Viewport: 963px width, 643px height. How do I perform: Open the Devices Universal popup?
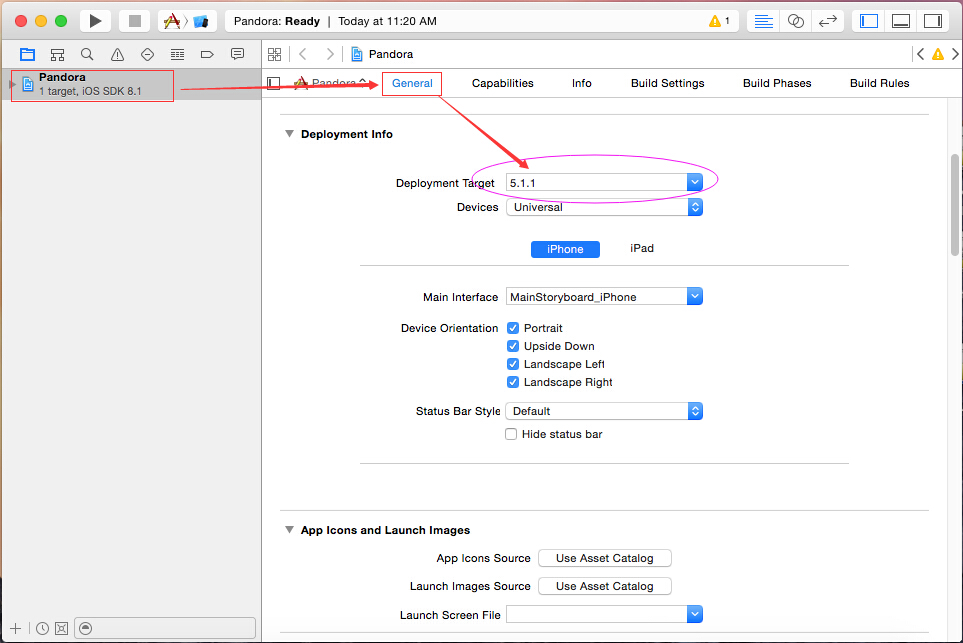coord(604,207)
